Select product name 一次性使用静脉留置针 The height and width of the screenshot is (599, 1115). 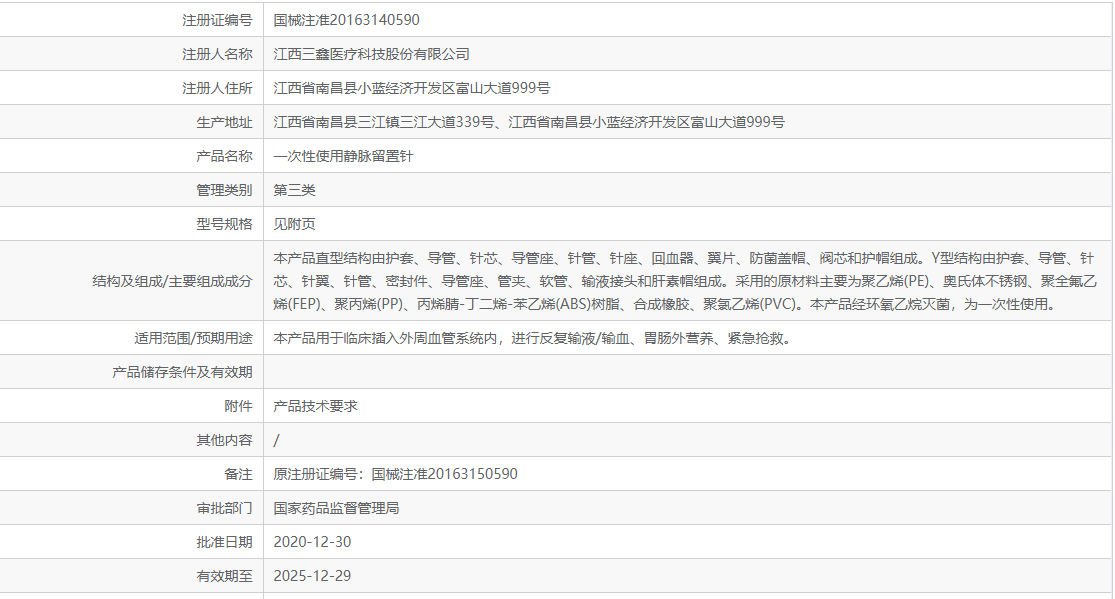[x=343, y=157]
